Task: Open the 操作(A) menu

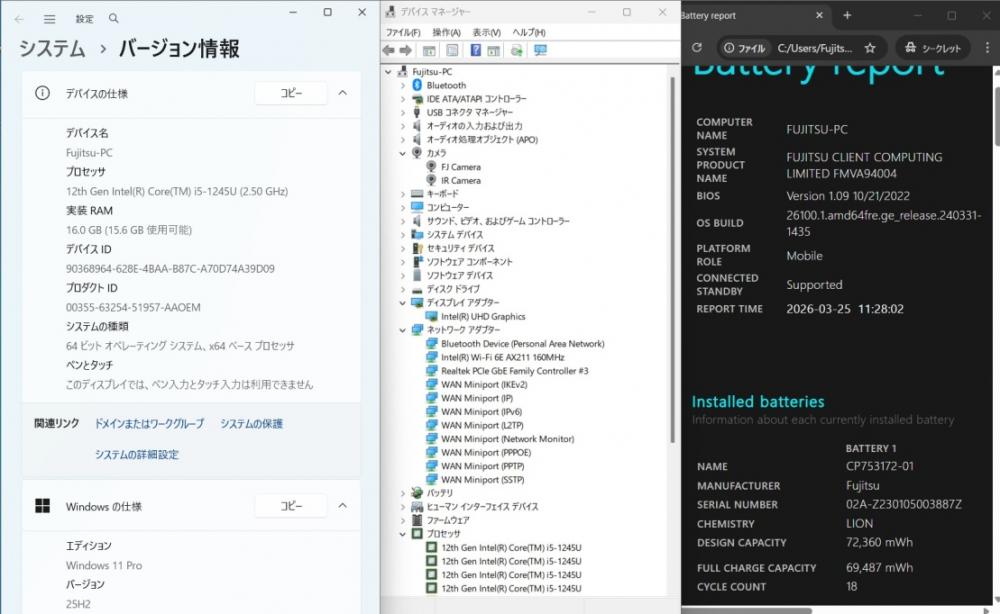Action: 446,33
